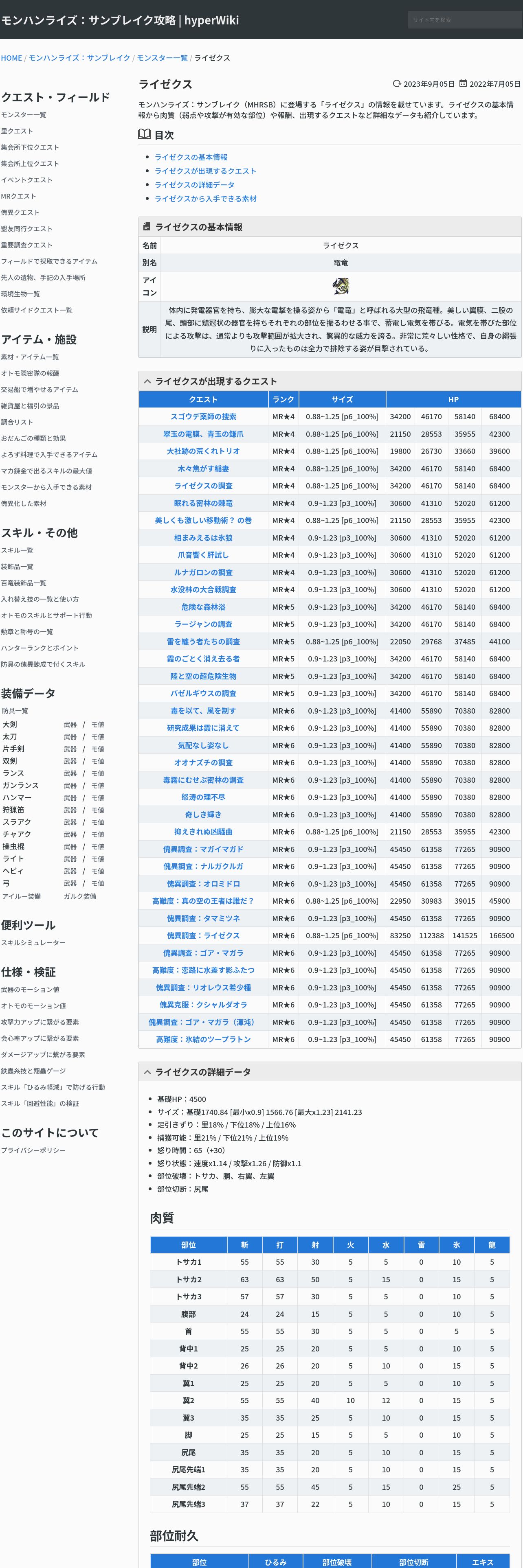Click the 雷 column header in 肉質 table
This screenshot has width=523, height=1568.
pos(421,1245)
